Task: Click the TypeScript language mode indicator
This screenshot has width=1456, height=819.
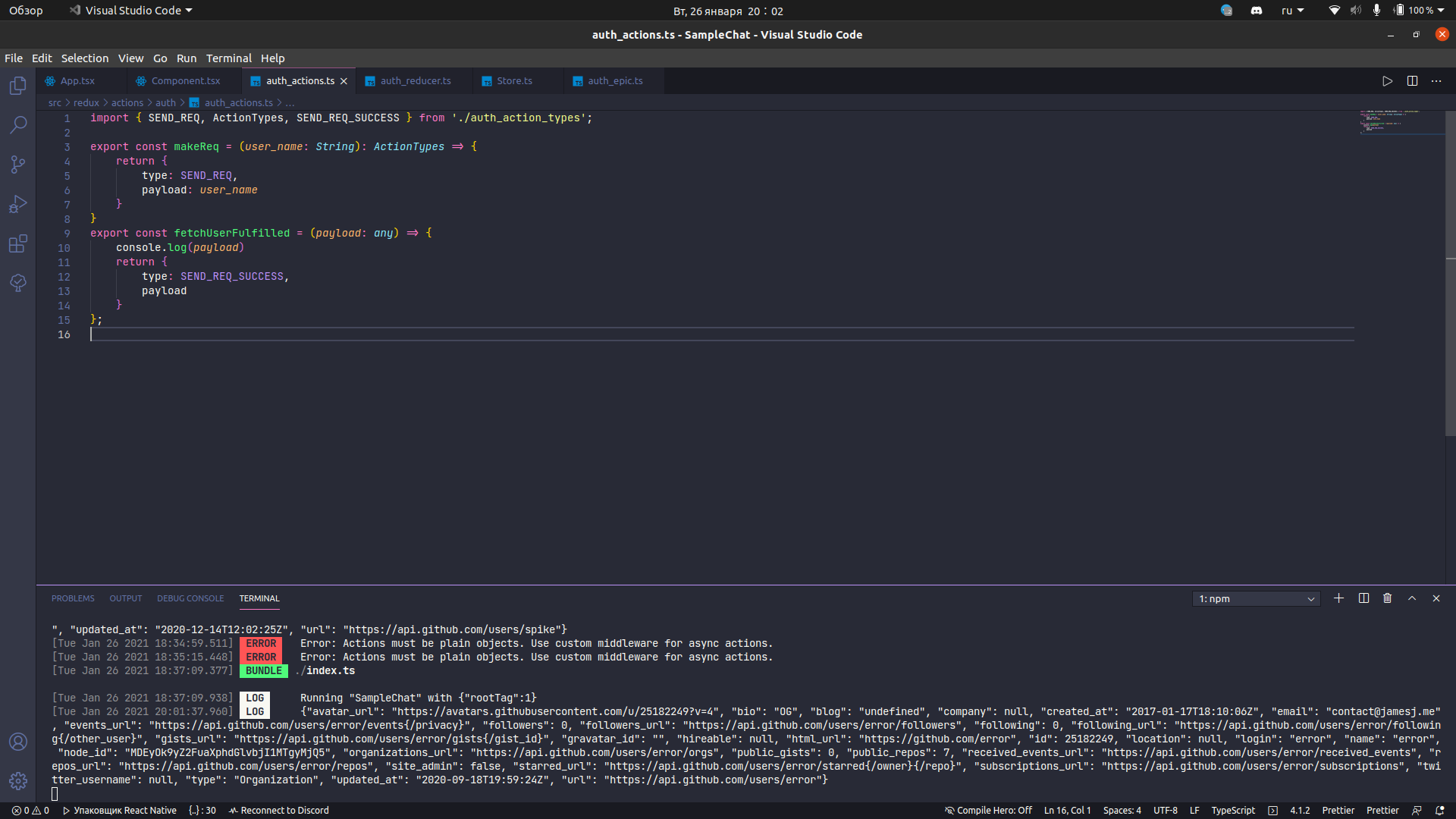Action: tap(1232, 810)
